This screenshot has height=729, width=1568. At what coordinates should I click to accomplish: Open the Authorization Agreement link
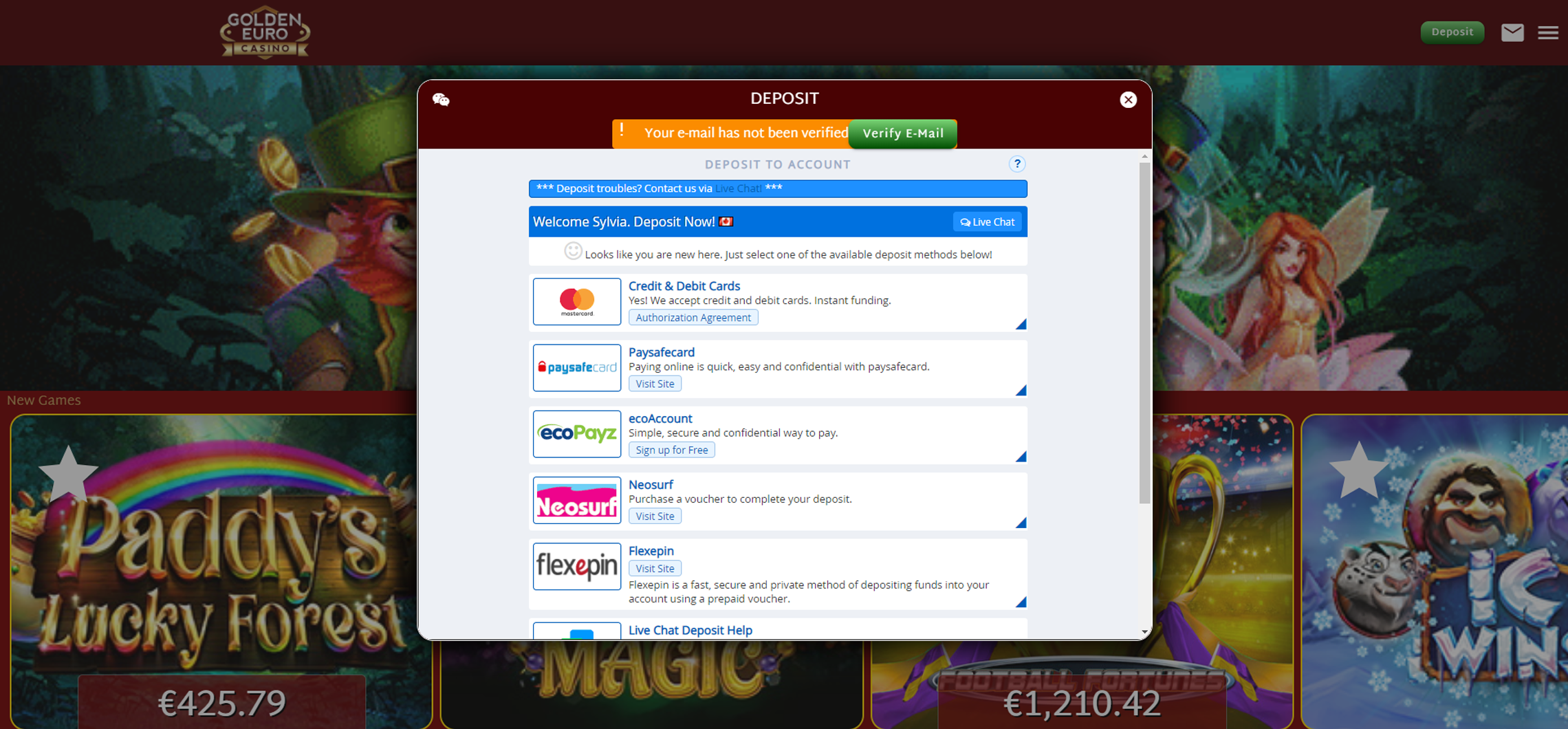pos(693,317)
